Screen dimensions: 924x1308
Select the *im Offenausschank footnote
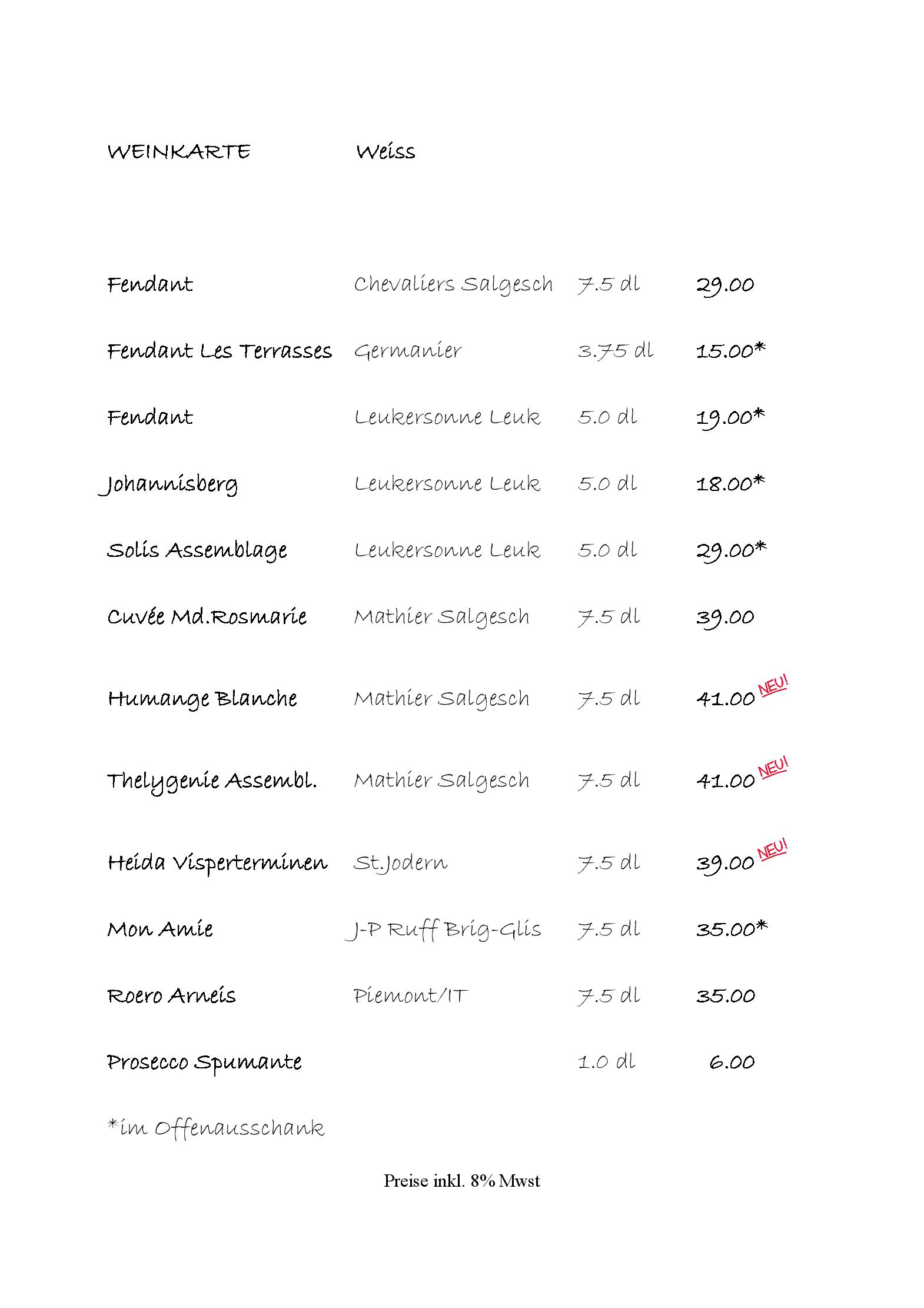[x=216, y=1128]
